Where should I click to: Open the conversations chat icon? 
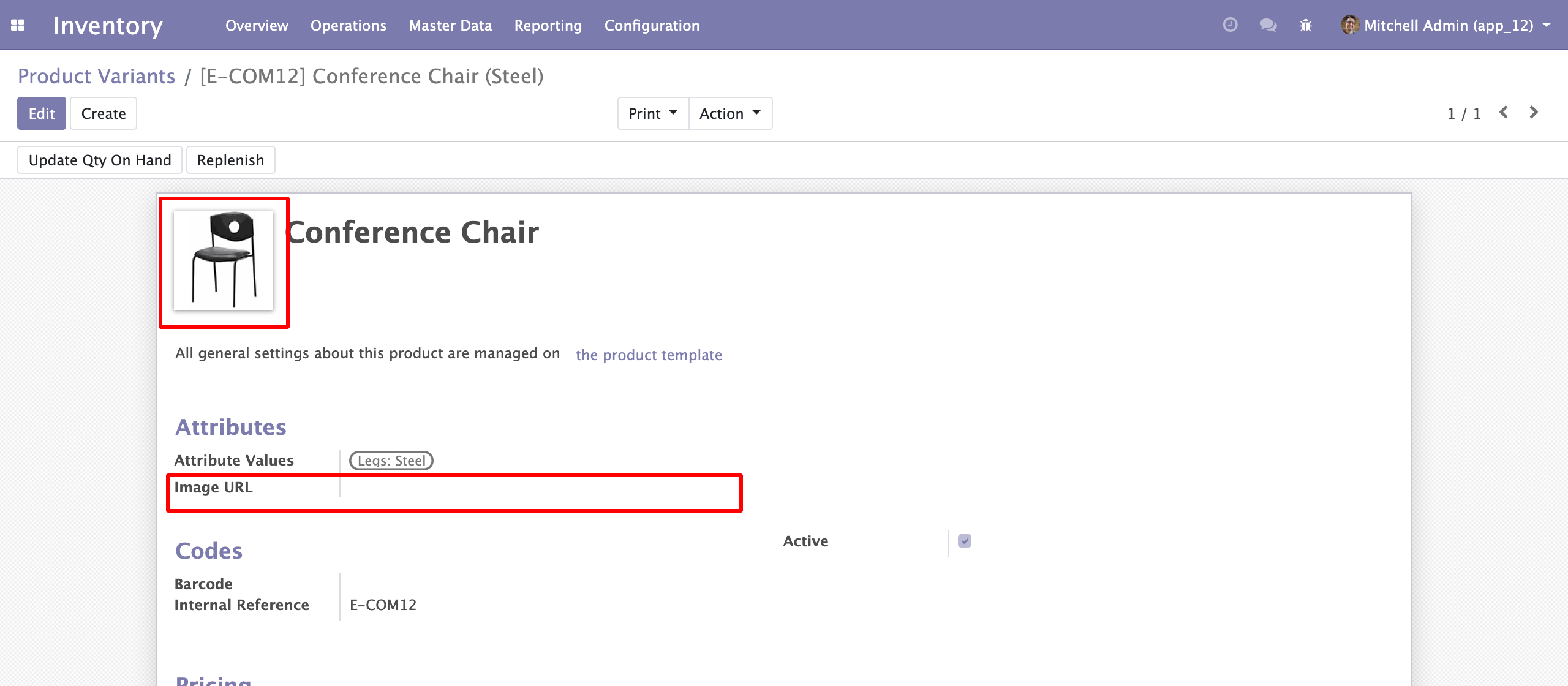pyautogui.click(x=1267, y=25)
